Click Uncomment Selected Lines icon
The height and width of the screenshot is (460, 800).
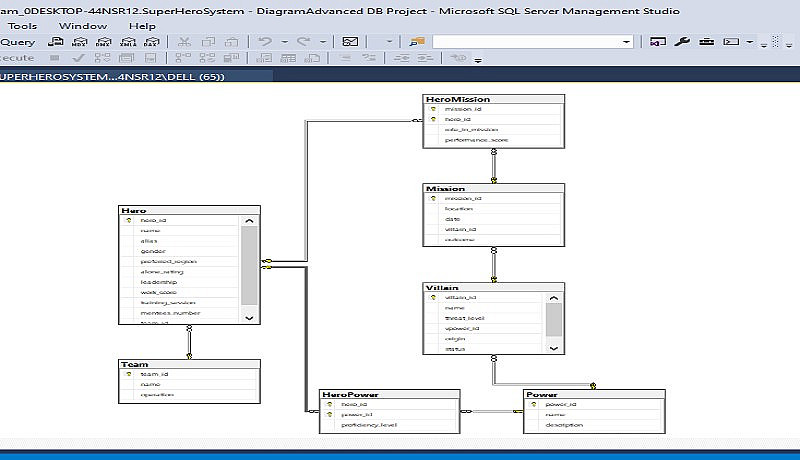[369, 58]
